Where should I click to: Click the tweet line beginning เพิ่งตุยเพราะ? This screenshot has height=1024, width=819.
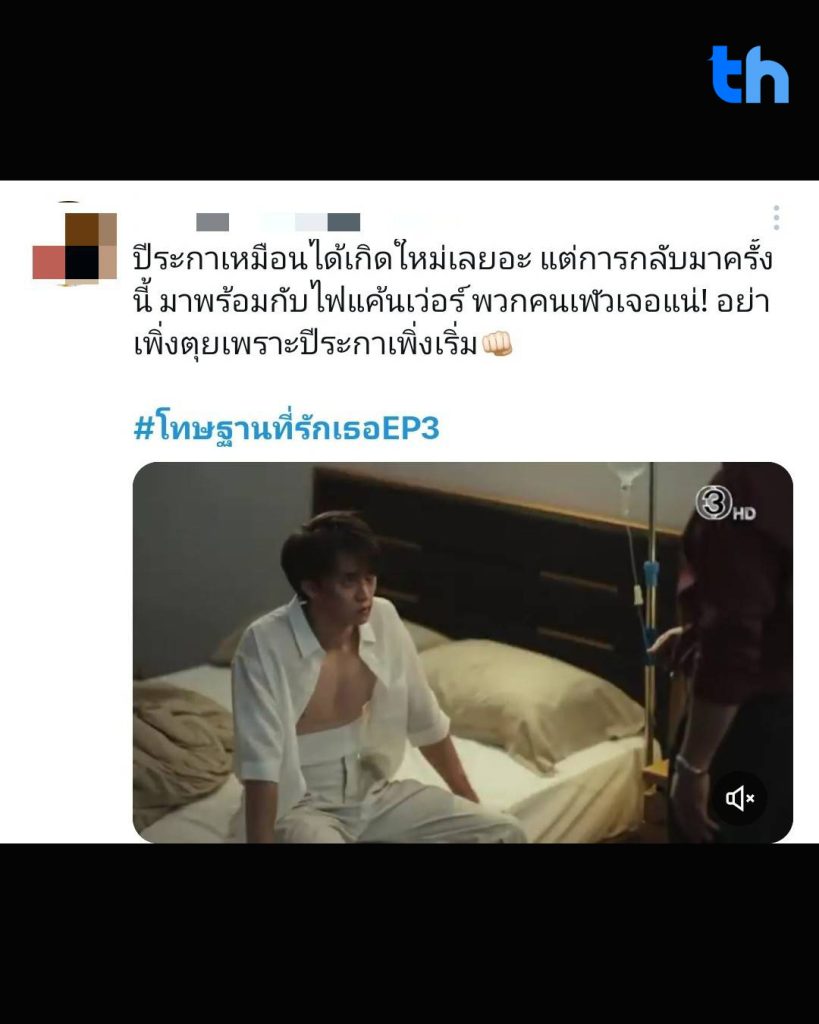coord(323,344)
